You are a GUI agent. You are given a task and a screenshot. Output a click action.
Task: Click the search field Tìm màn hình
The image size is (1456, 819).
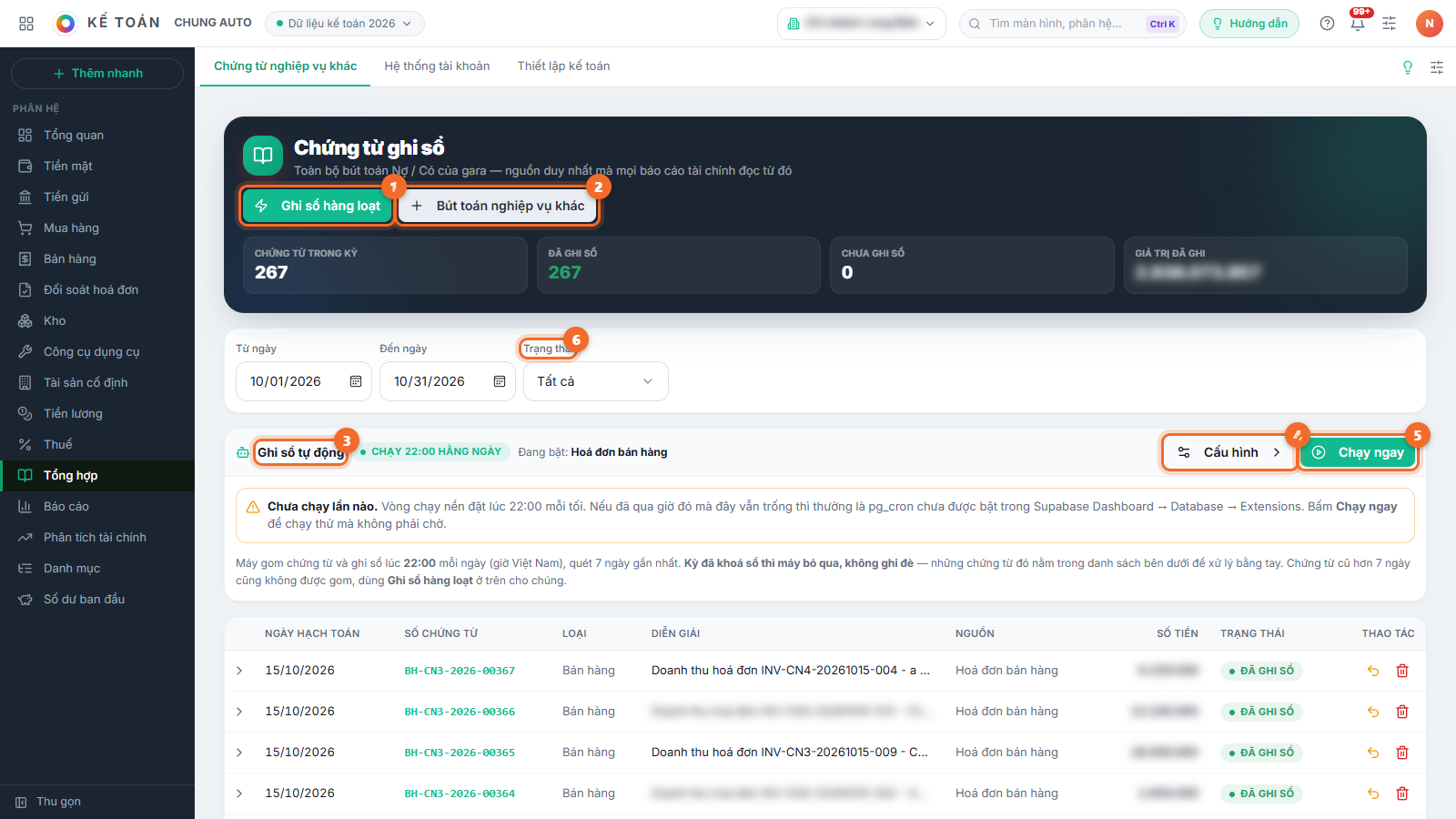1073,24
